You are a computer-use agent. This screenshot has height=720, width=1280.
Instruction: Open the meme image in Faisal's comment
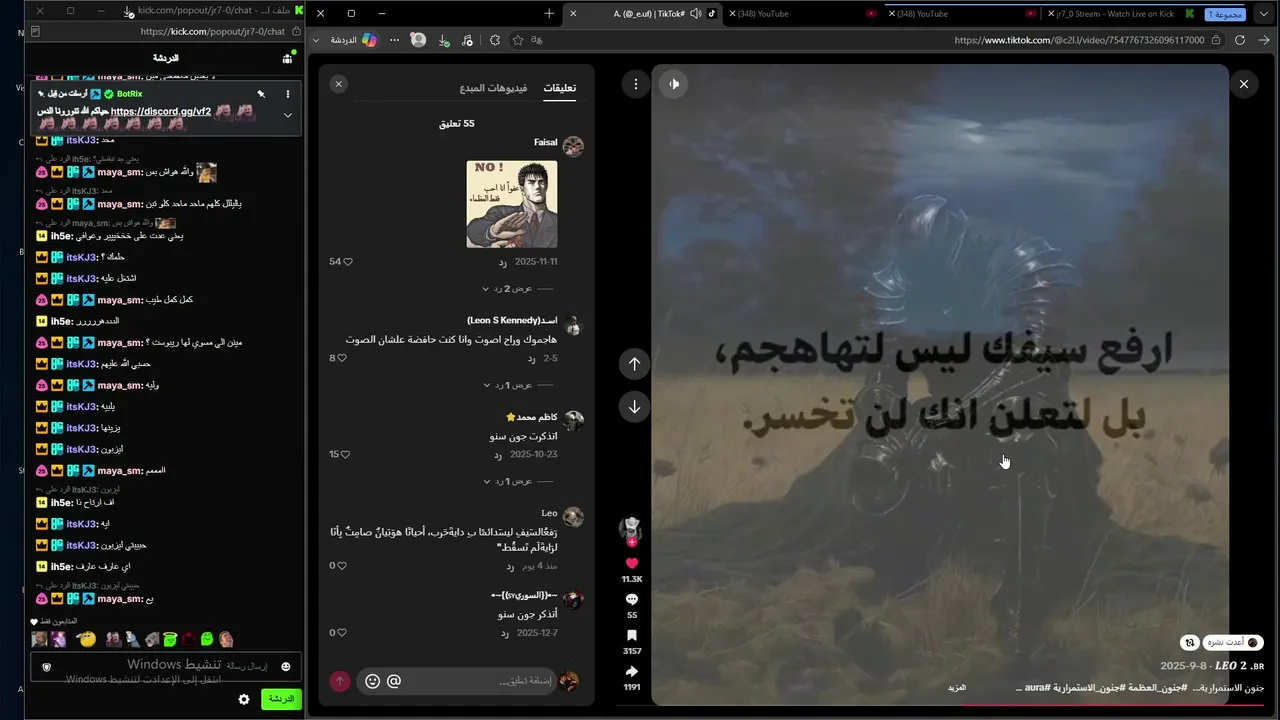(x=512, y=204)
